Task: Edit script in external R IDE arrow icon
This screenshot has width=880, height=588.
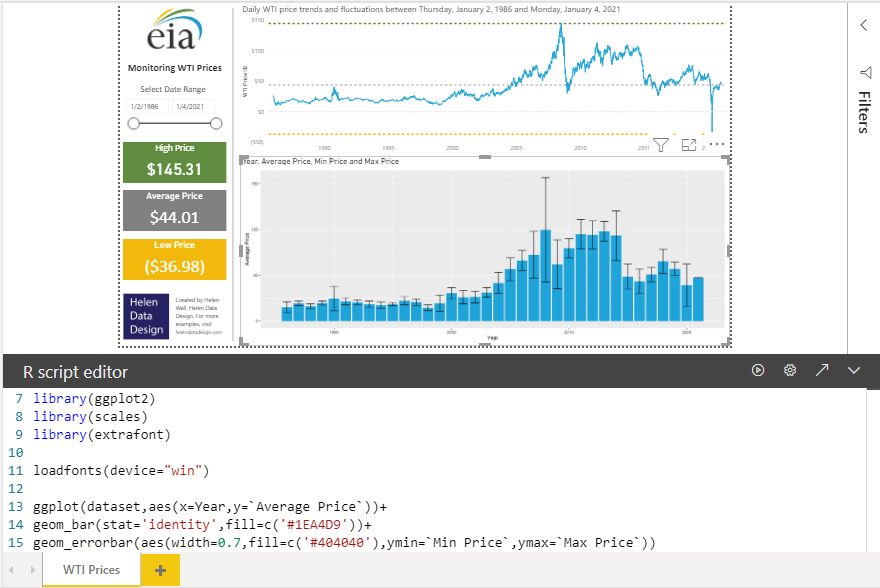Action: pyautogui.click(x=822, y=370)
